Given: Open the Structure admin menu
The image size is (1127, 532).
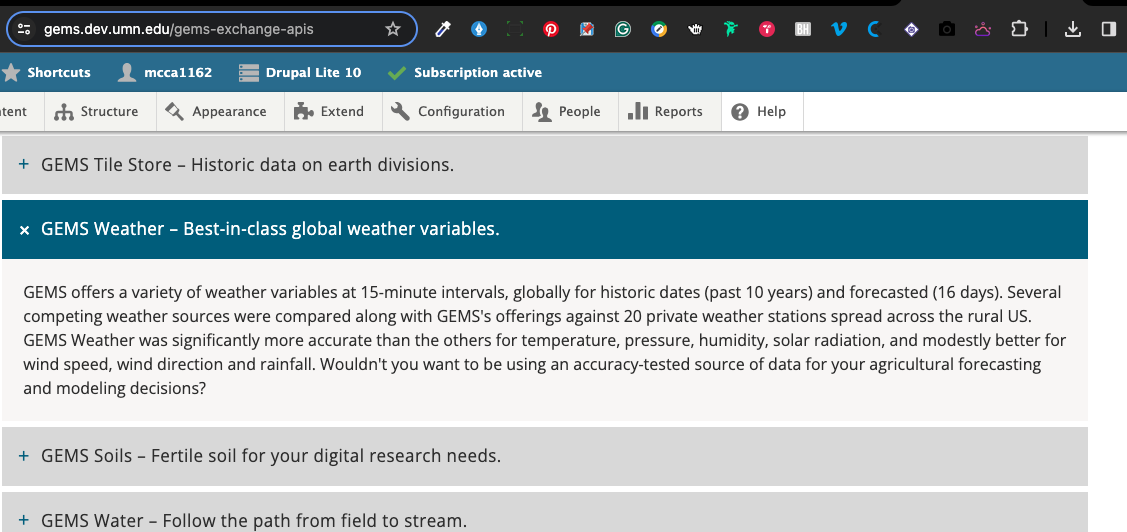Looking at the screenshot, I should [97, 112].
